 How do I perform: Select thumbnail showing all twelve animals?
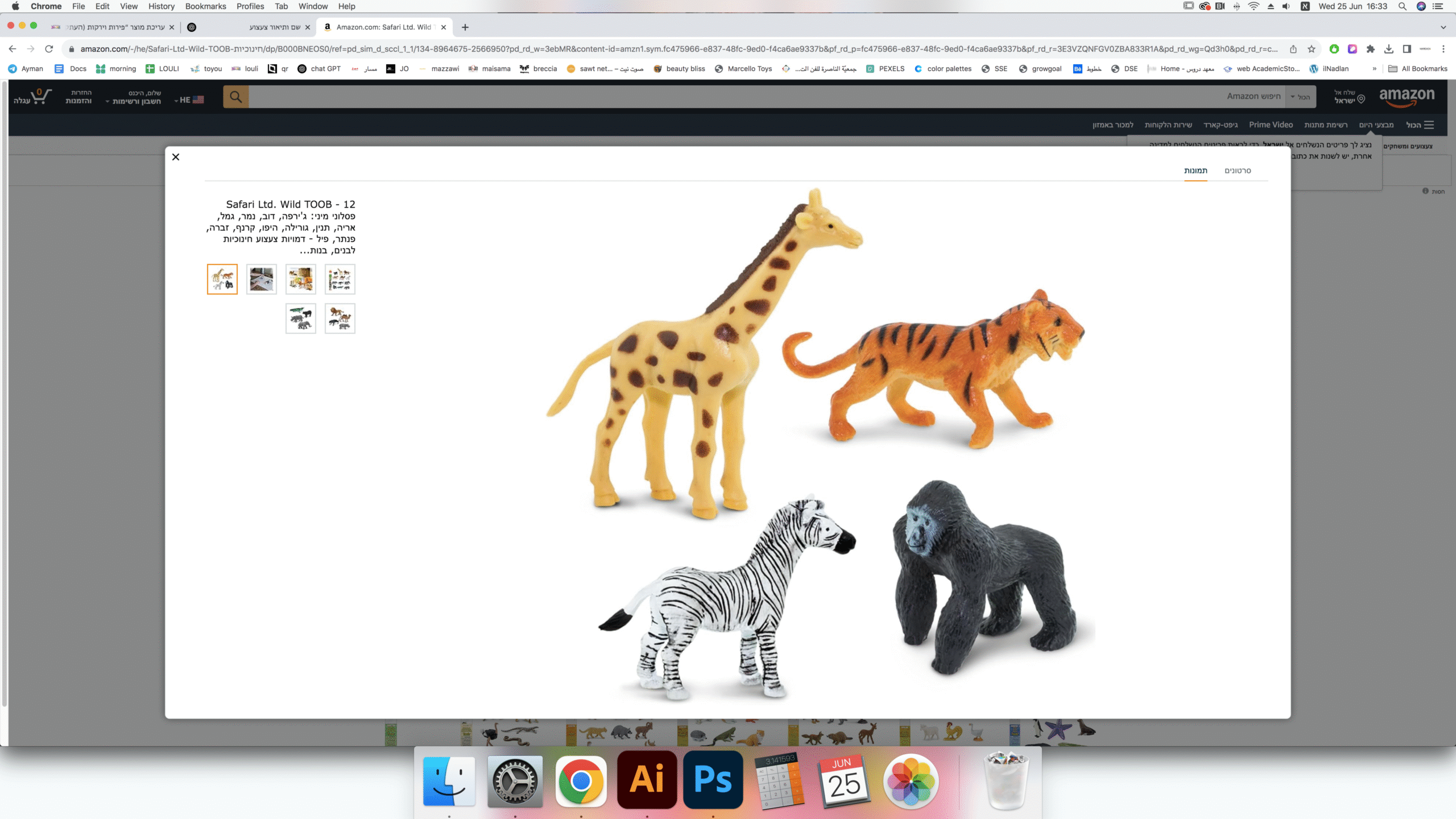340,279
